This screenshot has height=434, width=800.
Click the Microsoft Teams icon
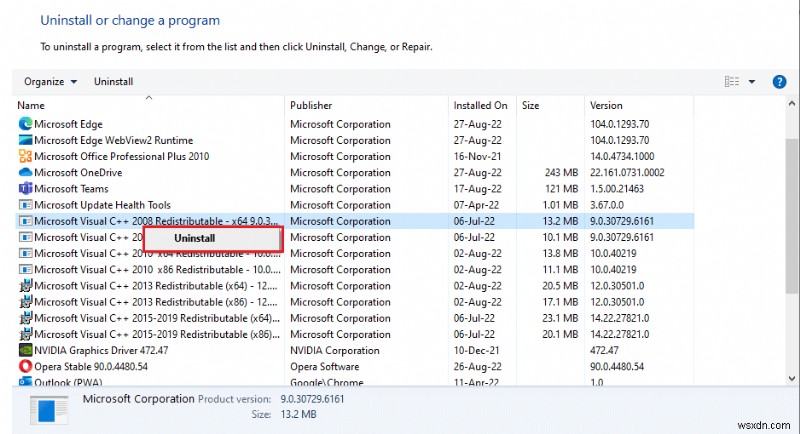pyautogui.click(x=25, y=189)
